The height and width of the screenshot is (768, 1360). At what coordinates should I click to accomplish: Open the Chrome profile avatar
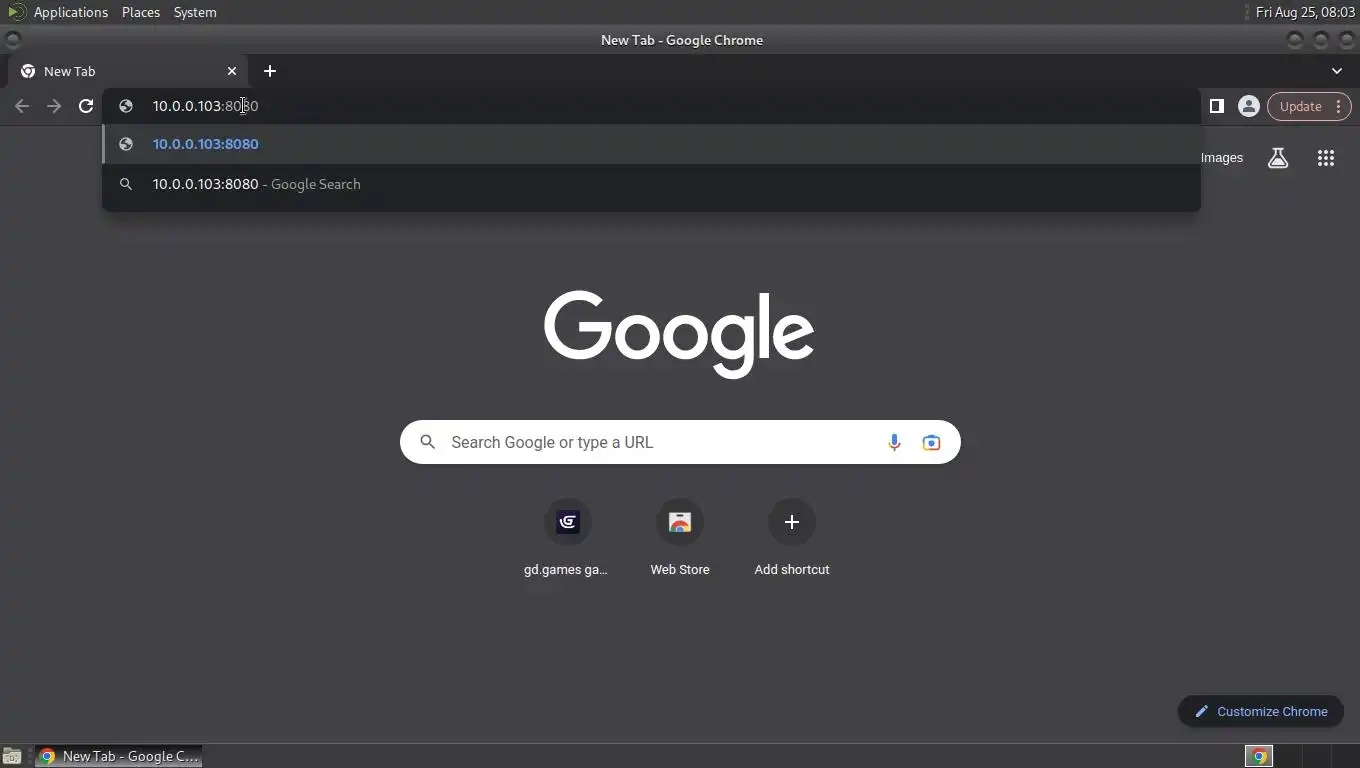coord(1248,106)
